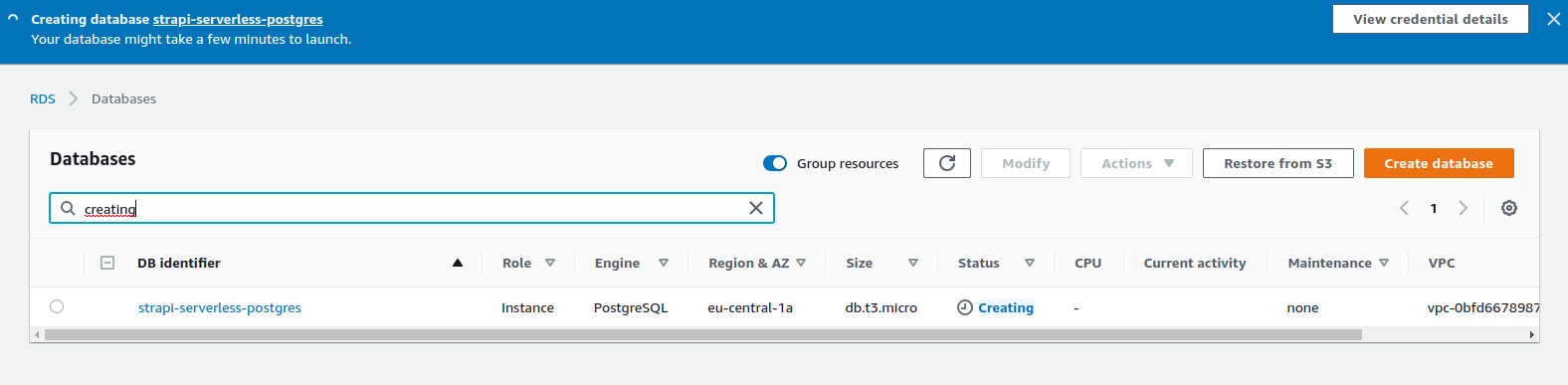Go to the previous page arrow
Viewport: 1568px width, 385px height.
(x=1404, y=208)
